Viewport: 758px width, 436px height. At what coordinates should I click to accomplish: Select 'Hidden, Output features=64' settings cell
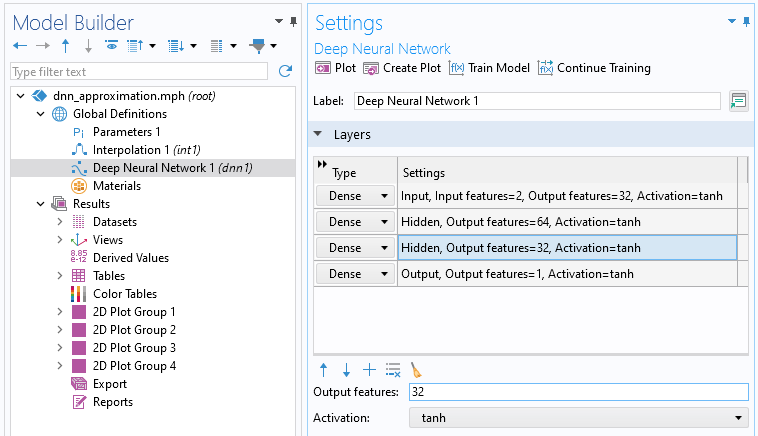coord(567,222)
